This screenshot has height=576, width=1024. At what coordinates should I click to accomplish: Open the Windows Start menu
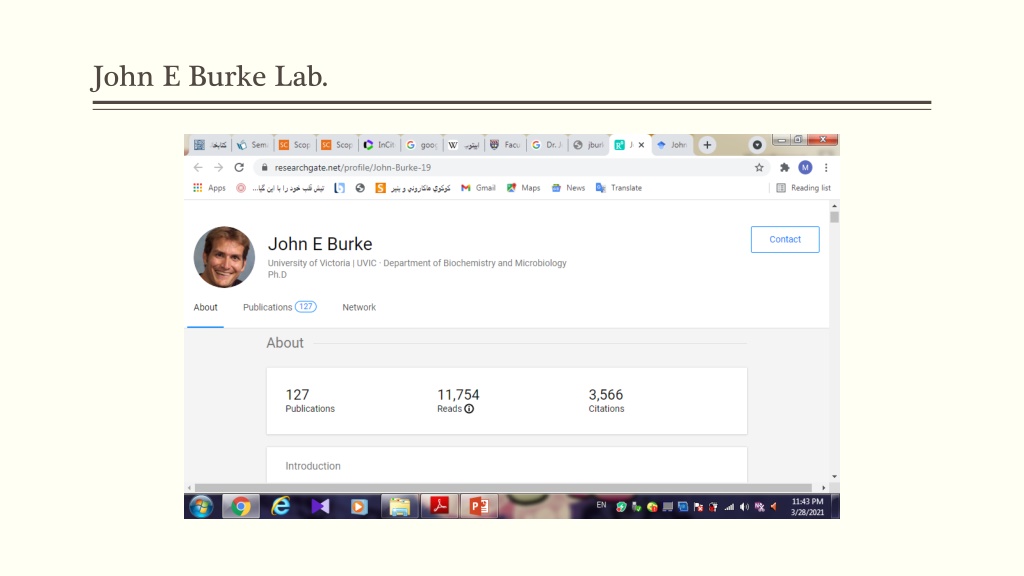click(201, 507)
